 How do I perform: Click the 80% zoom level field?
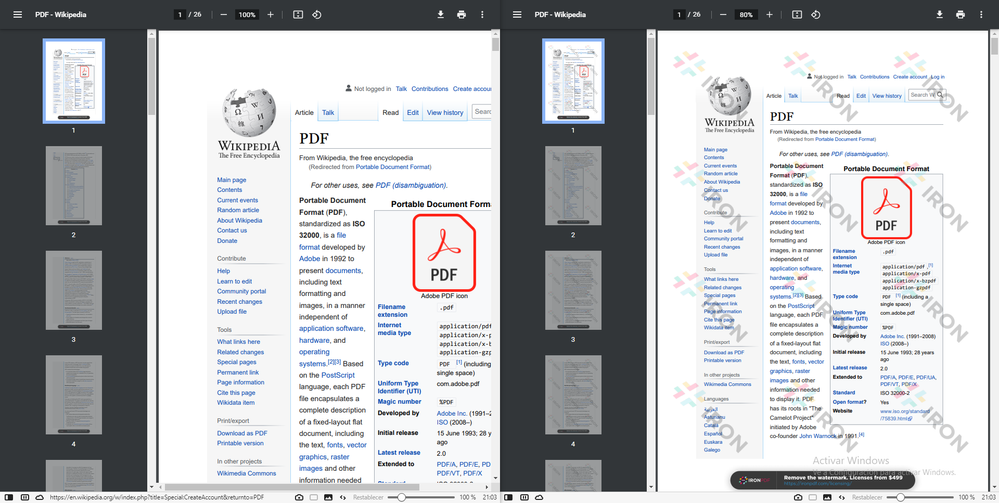coord(745,15)
